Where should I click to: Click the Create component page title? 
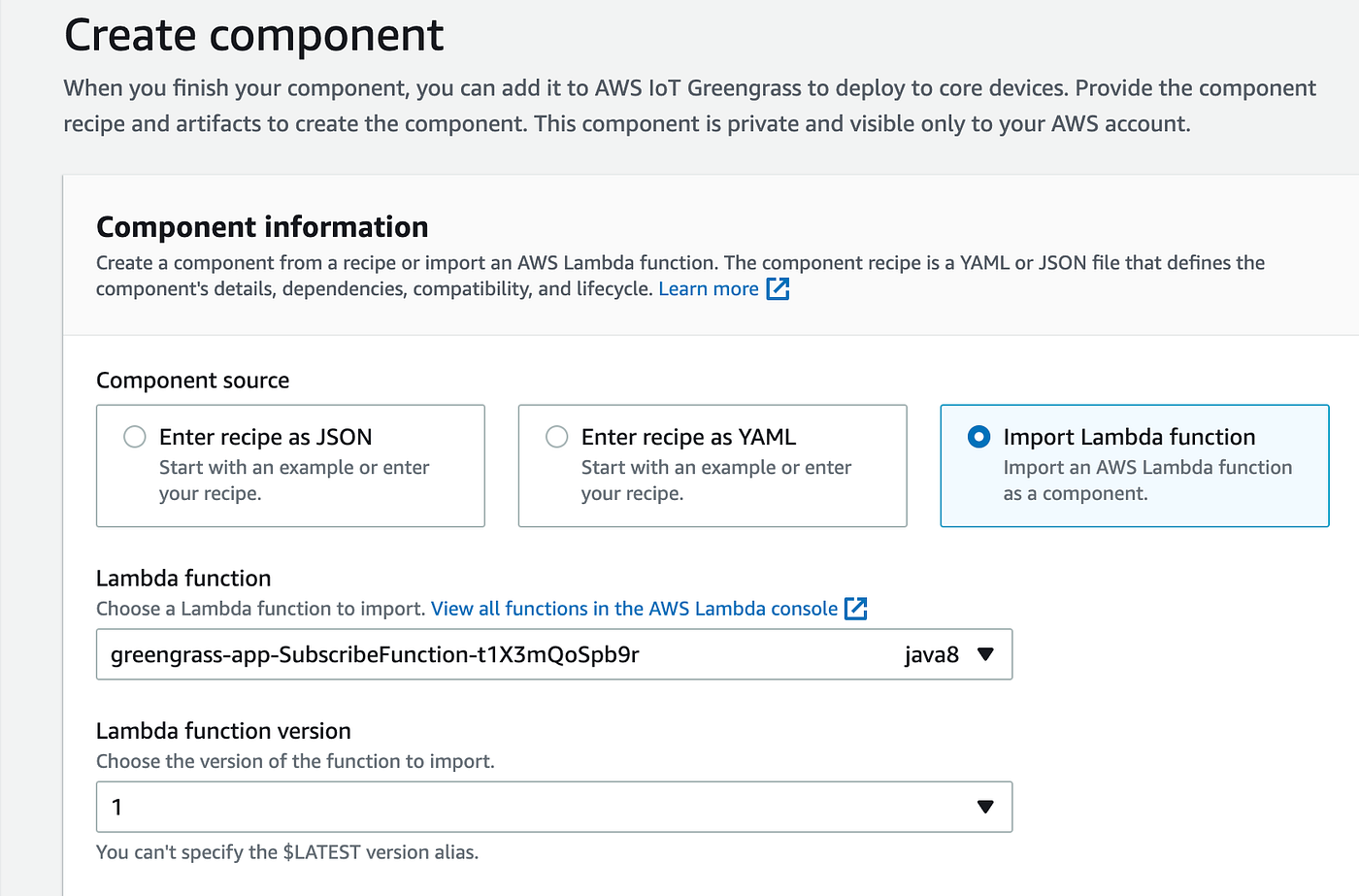coord(253,36)
